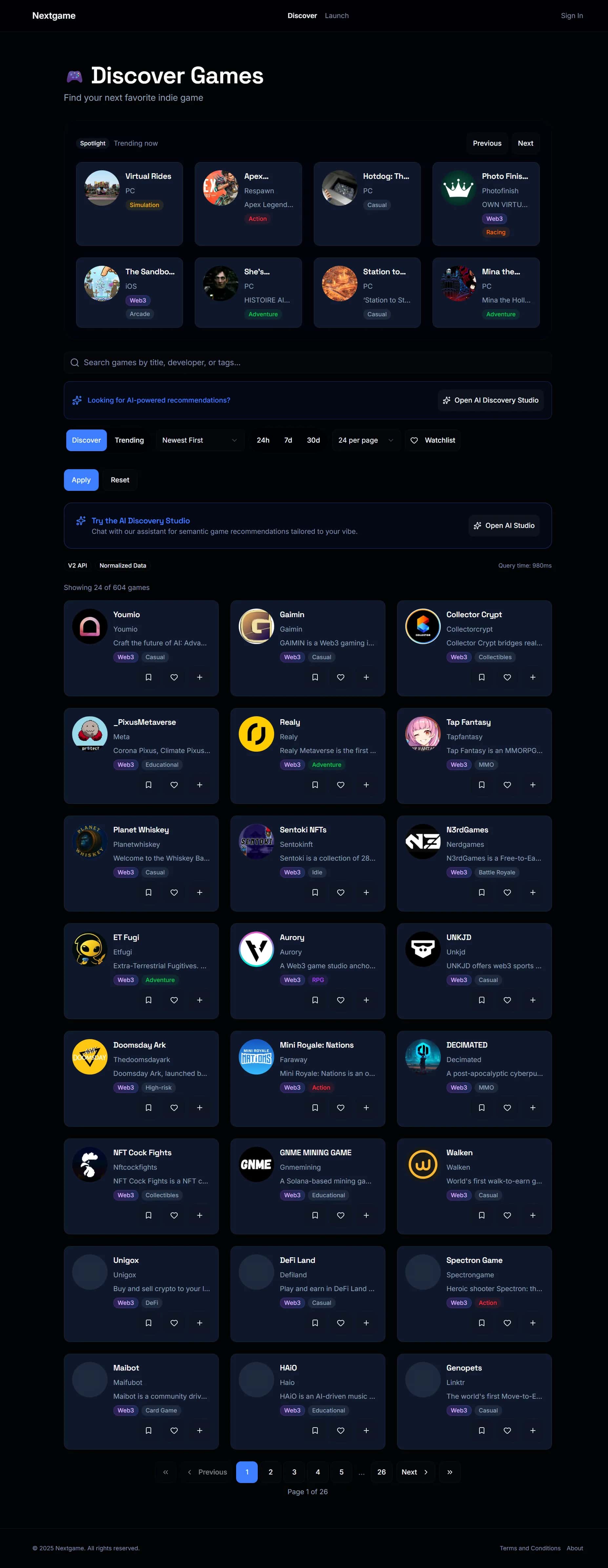
Task: Favorite Gaimin with the heart icon
Action: [x=341, y=677]
